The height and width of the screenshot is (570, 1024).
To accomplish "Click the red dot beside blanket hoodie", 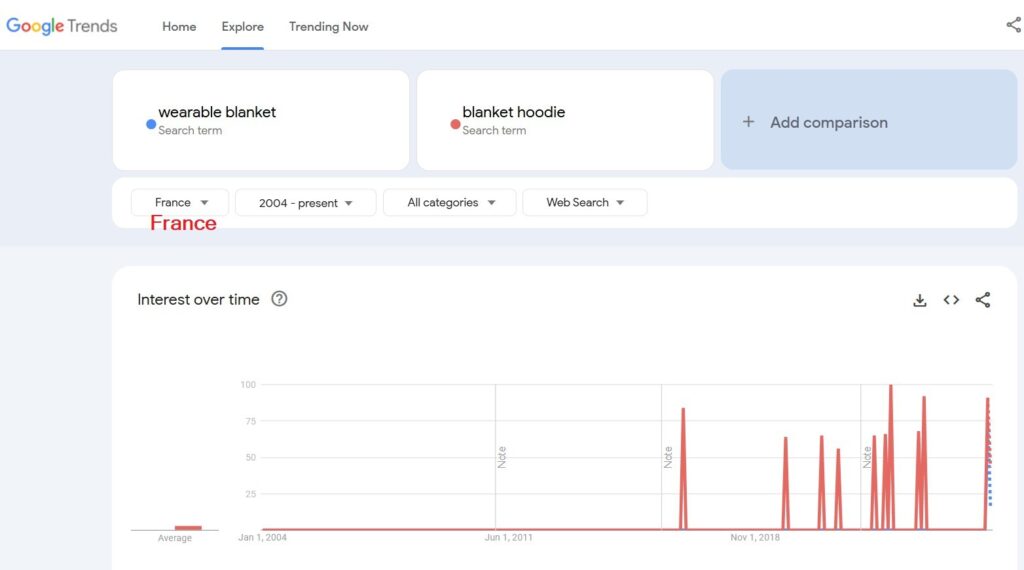I will coord(455,124).
